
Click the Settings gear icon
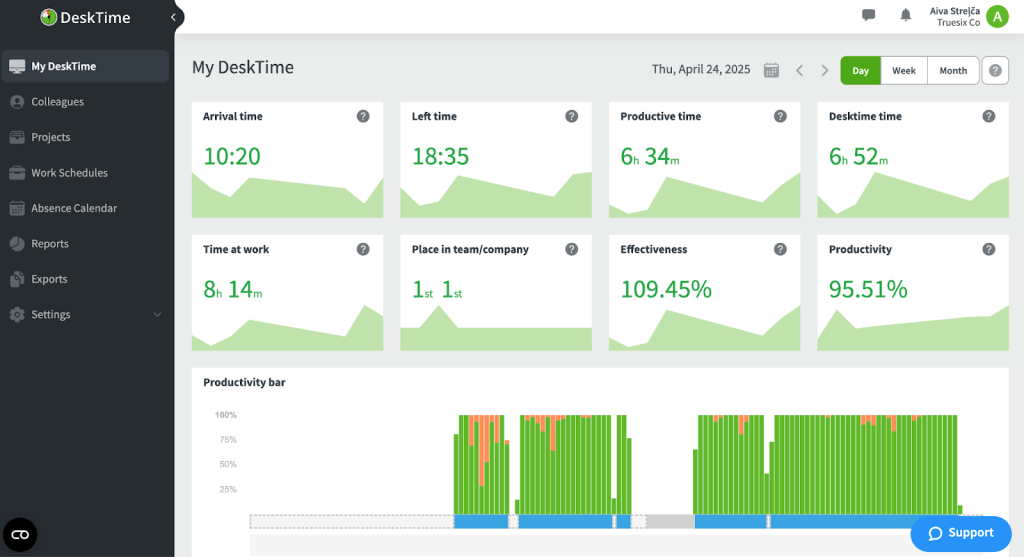click(x=17, y=314)
